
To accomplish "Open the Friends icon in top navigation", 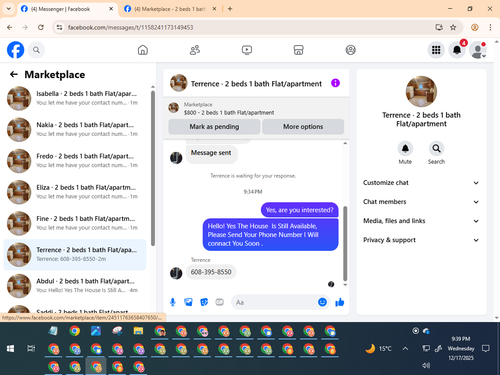I will (x=195, y=50).
